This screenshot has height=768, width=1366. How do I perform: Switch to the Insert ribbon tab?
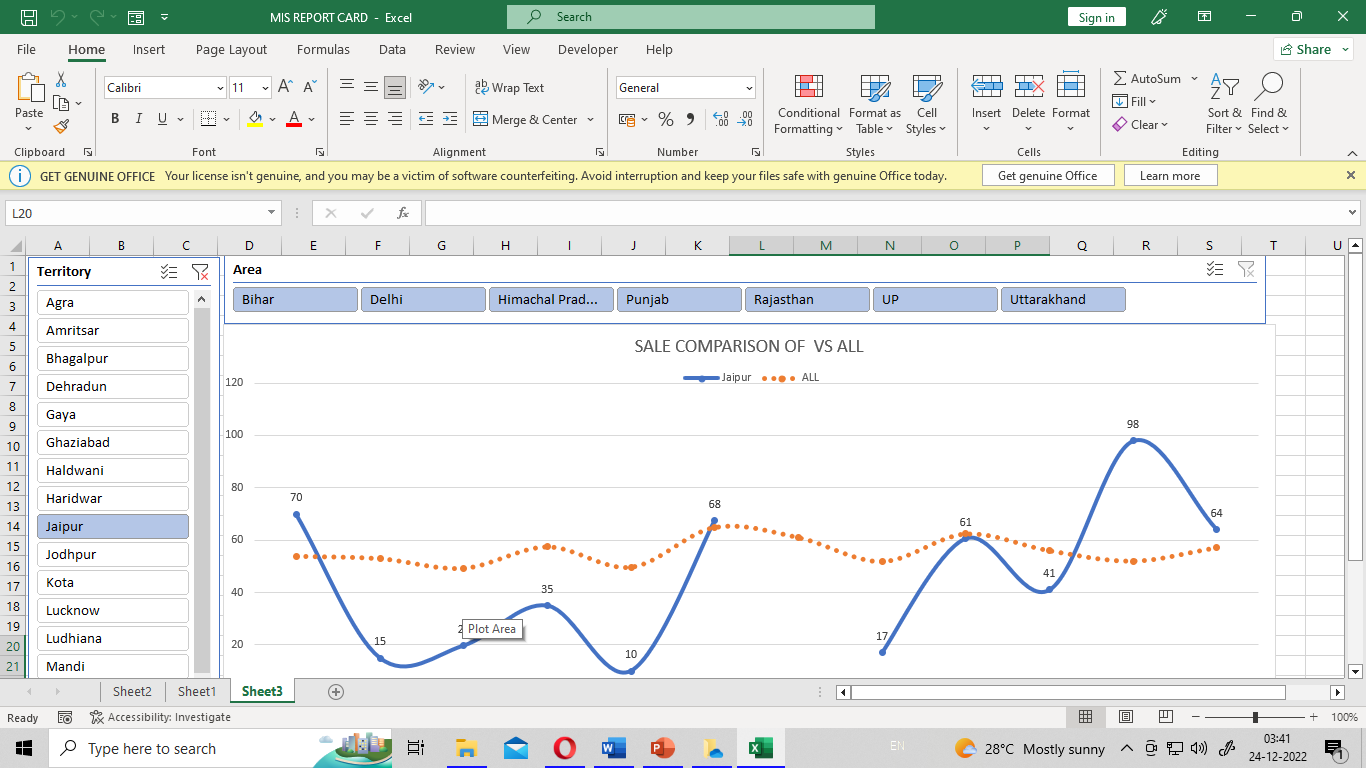[x=149, y=49]
